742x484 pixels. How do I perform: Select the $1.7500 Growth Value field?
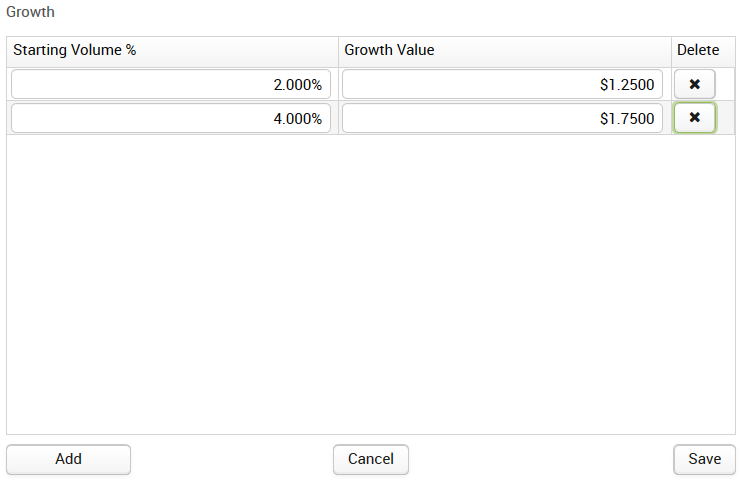tap(502, 118)
